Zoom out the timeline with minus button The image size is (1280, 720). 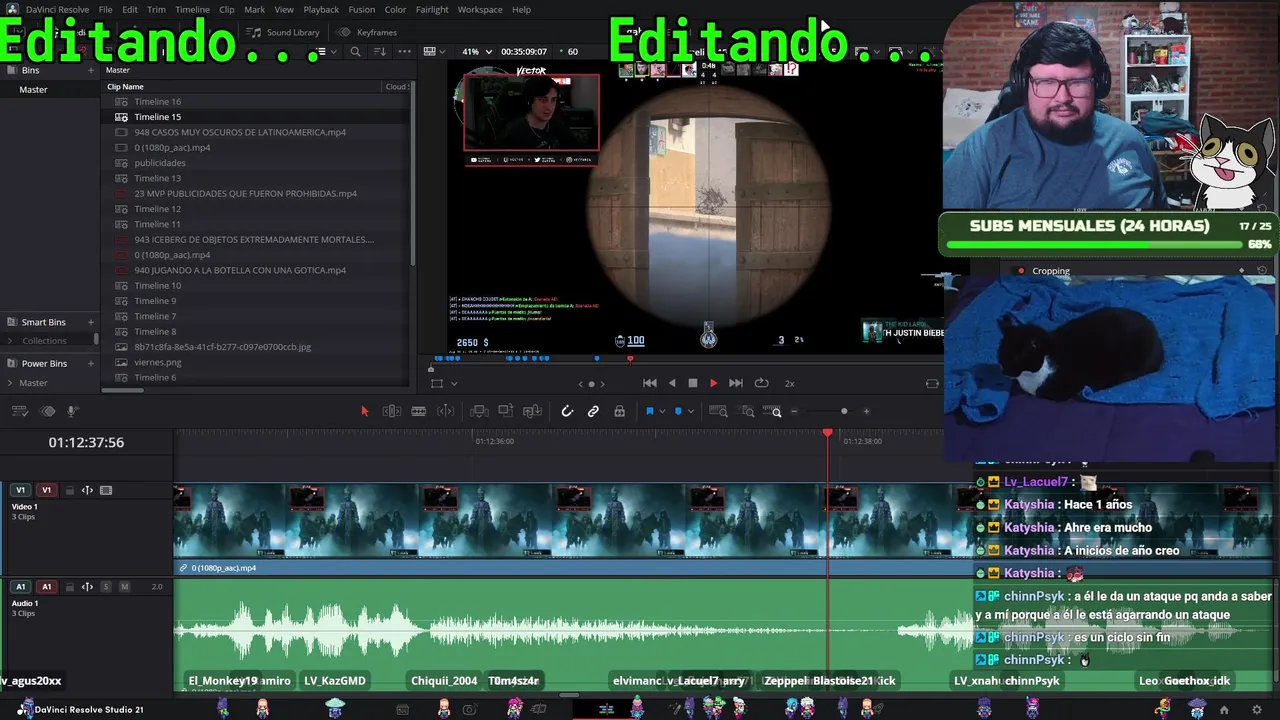pos(794,411)
